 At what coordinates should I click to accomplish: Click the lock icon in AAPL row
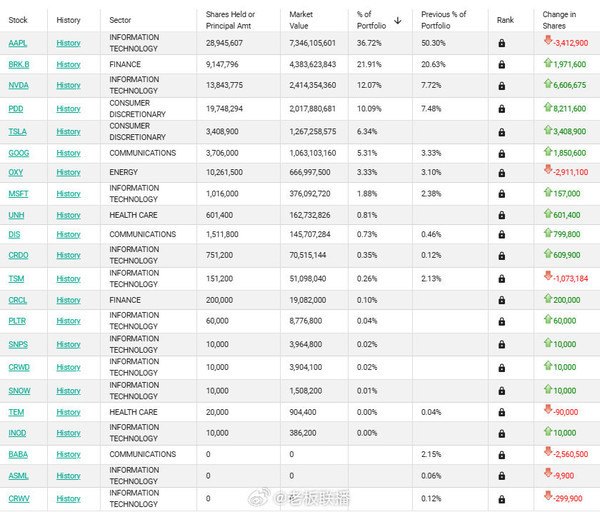pyautogui.click(x=502, y=43)
